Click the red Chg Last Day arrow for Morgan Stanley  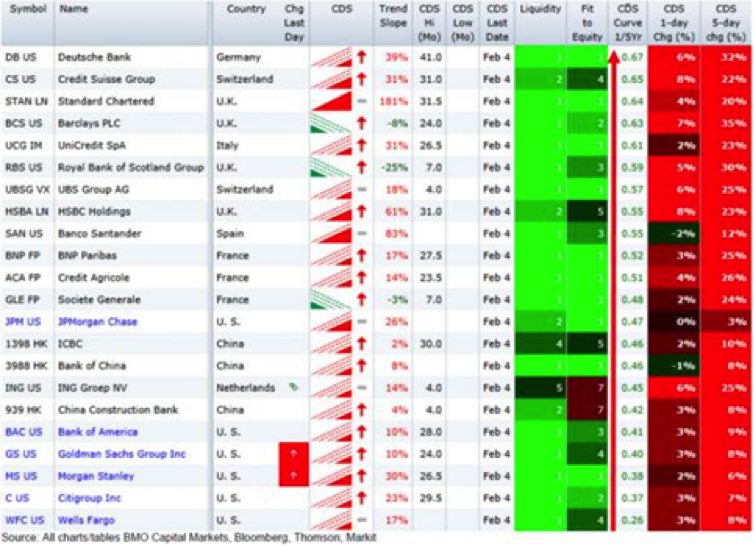pyautogui.click(x=294, y=476)
